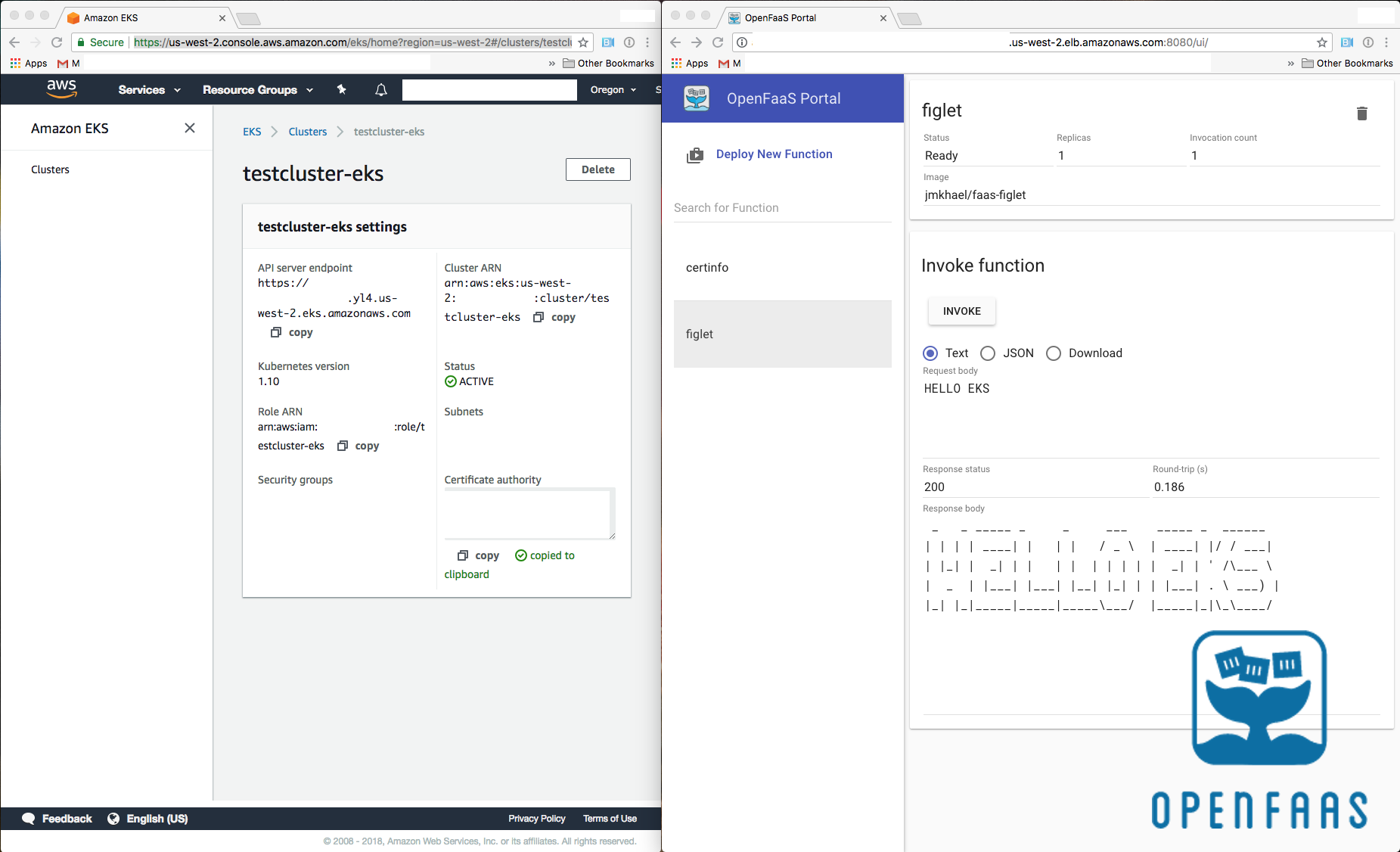The height and width of the screenshot is (852, 1400).
Task: Click the Delete cluster button
Action: 598,169
